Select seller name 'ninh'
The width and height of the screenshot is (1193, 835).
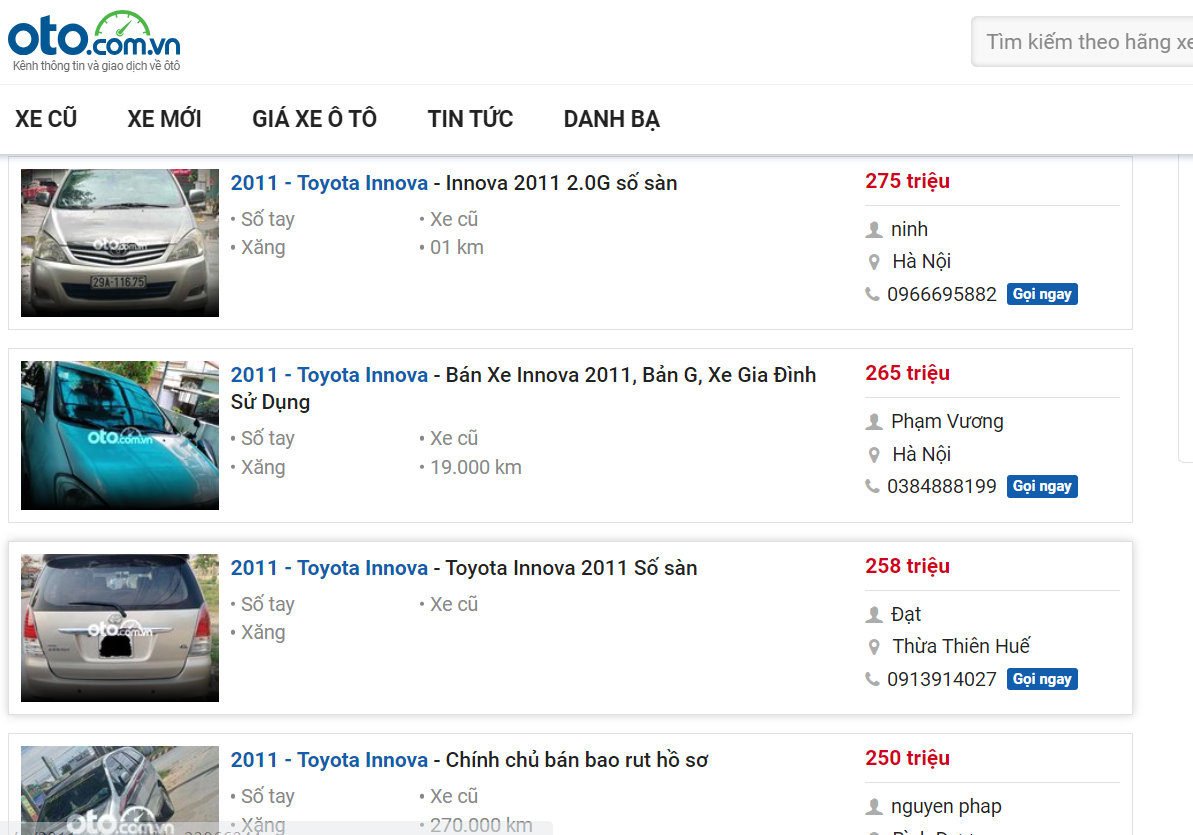click(909, 229)
